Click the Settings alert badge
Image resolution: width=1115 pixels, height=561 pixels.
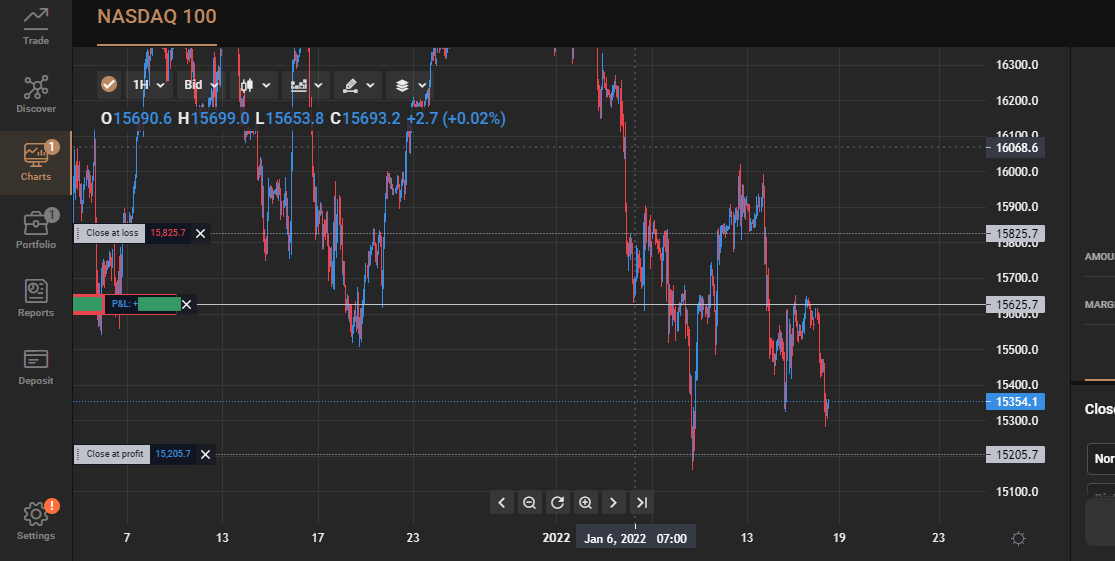tap(52, 506)
